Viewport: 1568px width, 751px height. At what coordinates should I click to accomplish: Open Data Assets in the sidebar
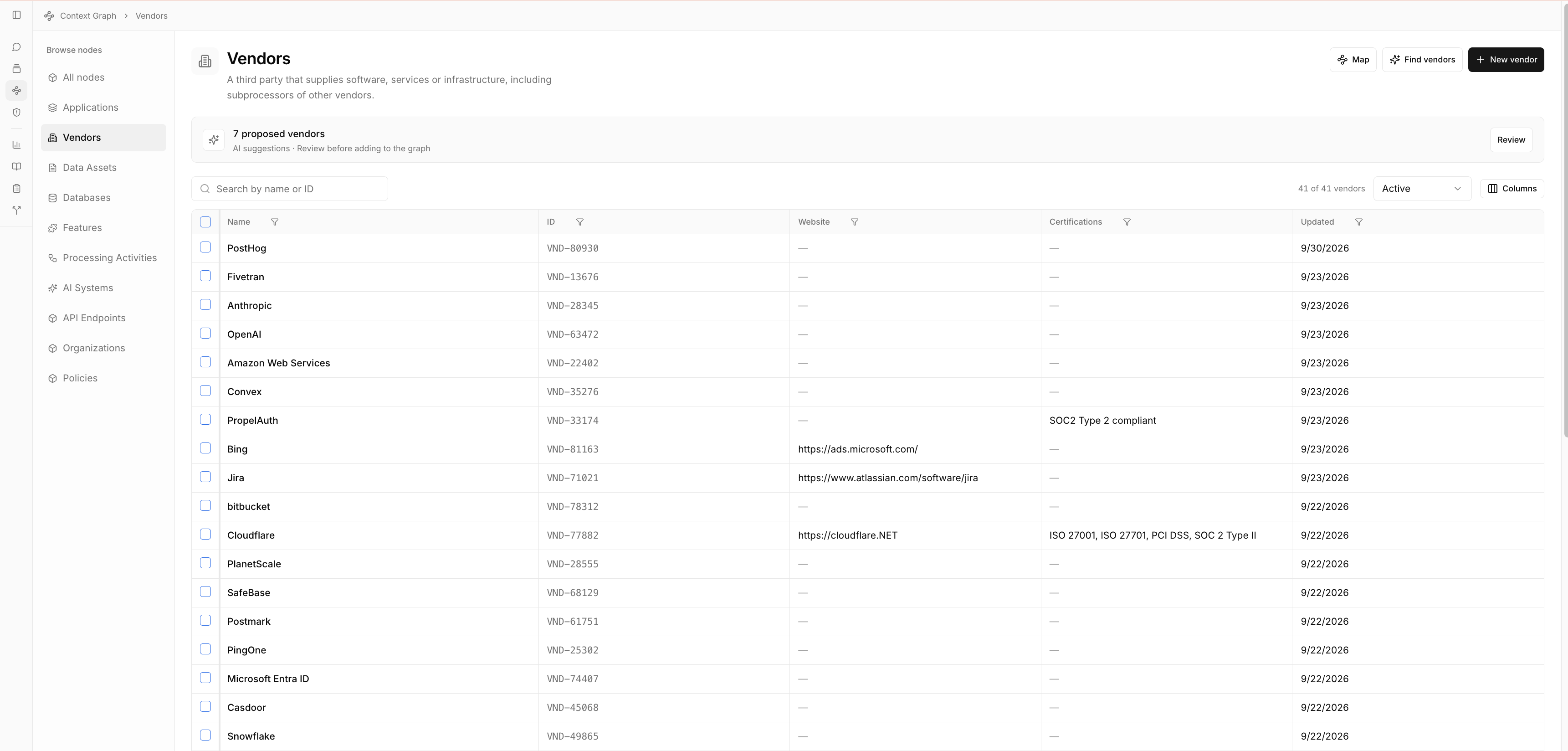pos(103,168)
